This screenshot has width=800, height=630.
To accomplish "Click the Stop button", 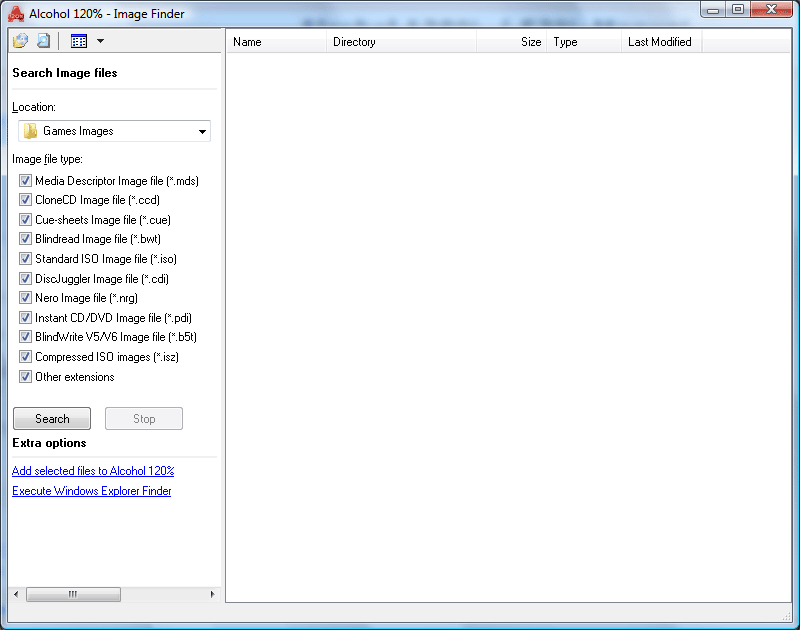I will click(x=144, y=419).
